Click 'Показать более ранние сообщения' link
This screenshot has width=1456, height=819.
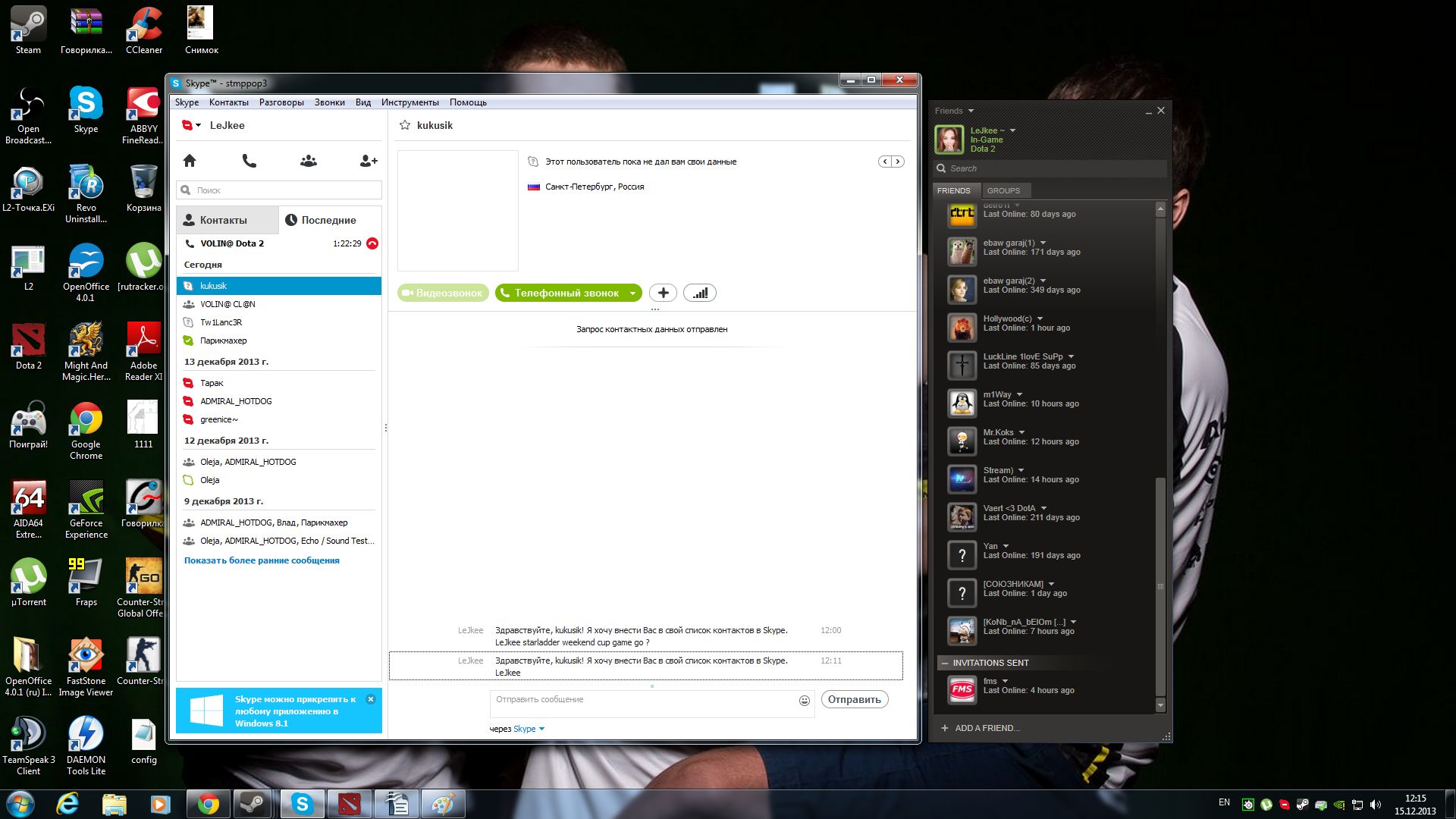point(262,560)
